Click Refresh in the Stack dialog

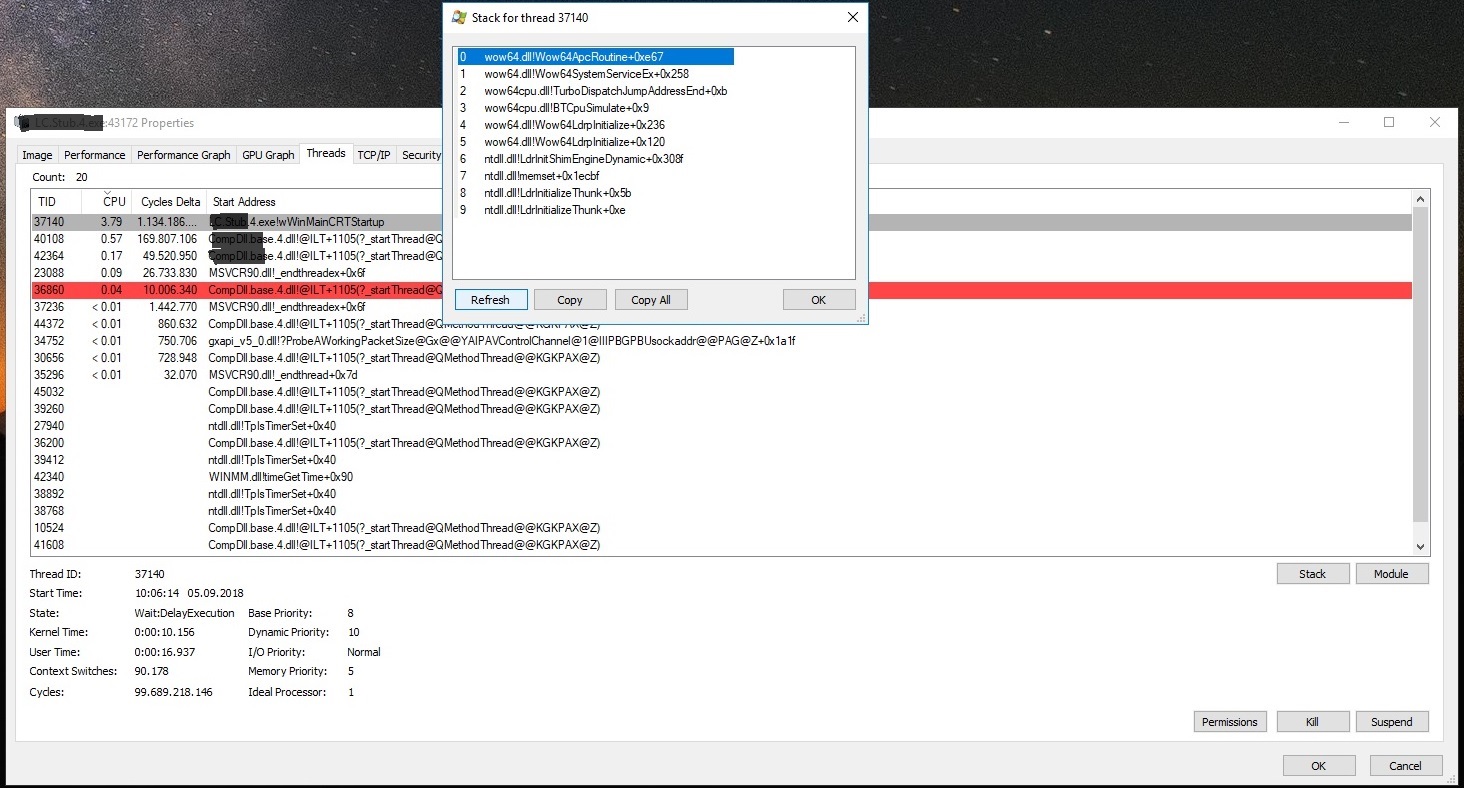[x=490, y=299]
